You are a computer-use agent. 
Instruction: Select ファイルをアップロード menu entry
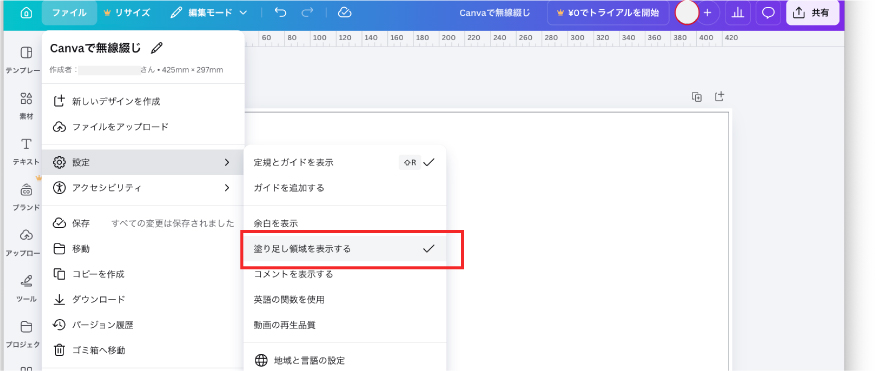click(143, 127)
